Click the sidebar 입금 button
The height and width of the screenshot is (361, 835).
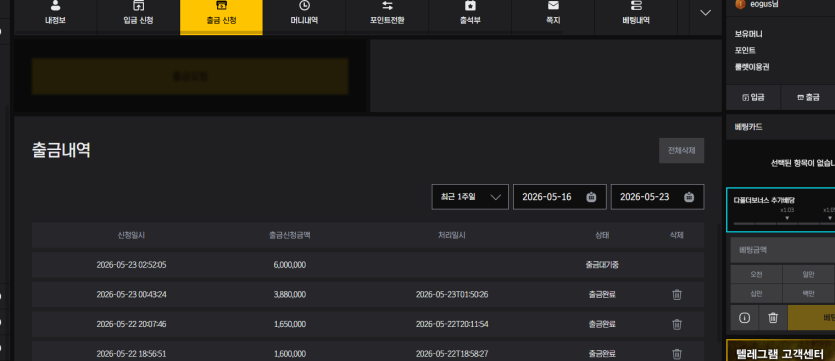pyautogui.click(x=753, y=97)
